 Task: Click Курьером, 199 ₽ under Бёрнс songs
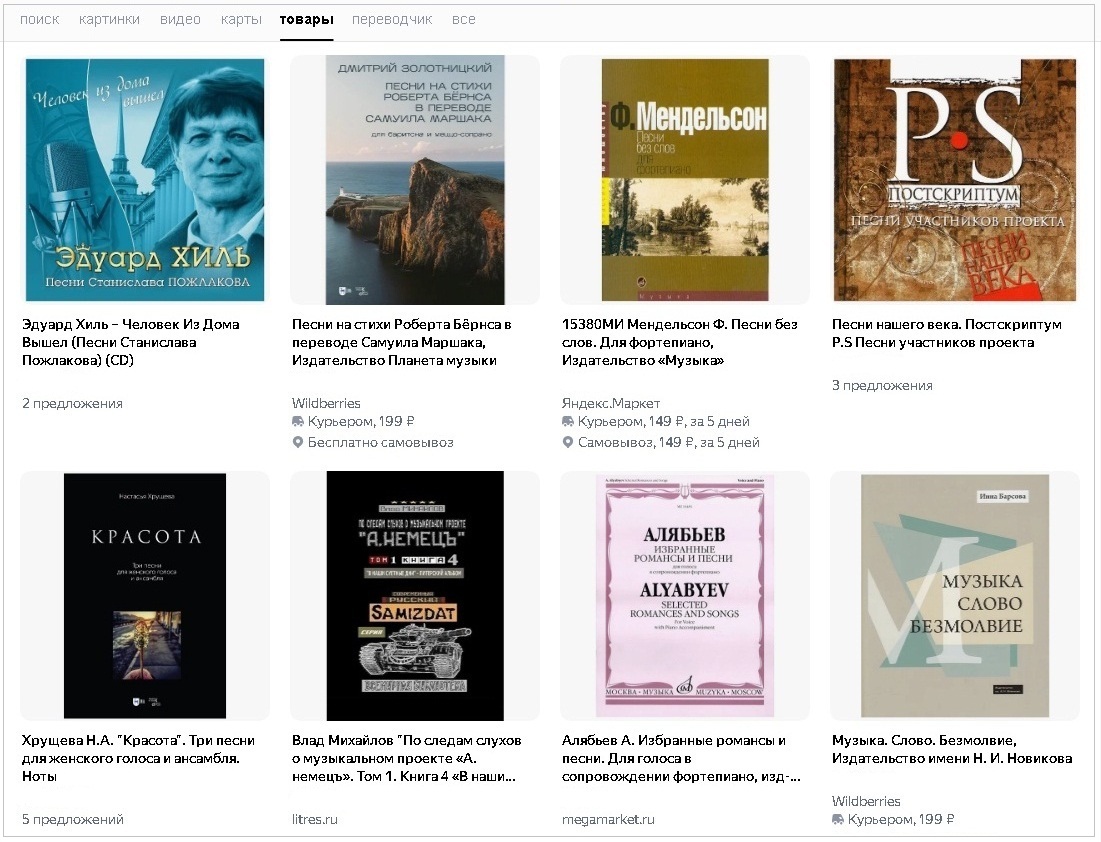[x=361, y=421]
